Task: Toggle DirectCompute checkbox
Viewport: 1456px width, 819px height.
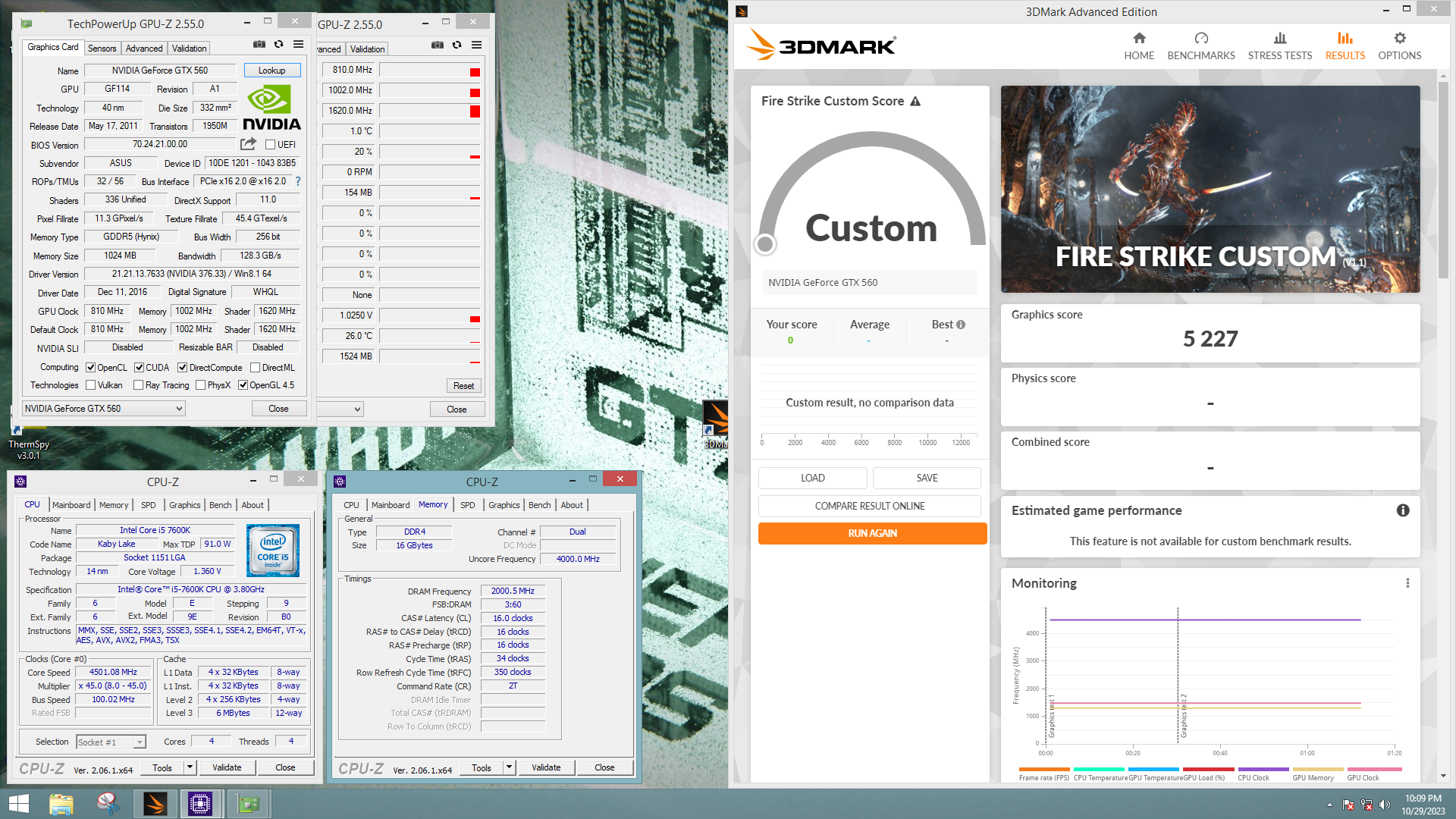Action: click(183, 368)
